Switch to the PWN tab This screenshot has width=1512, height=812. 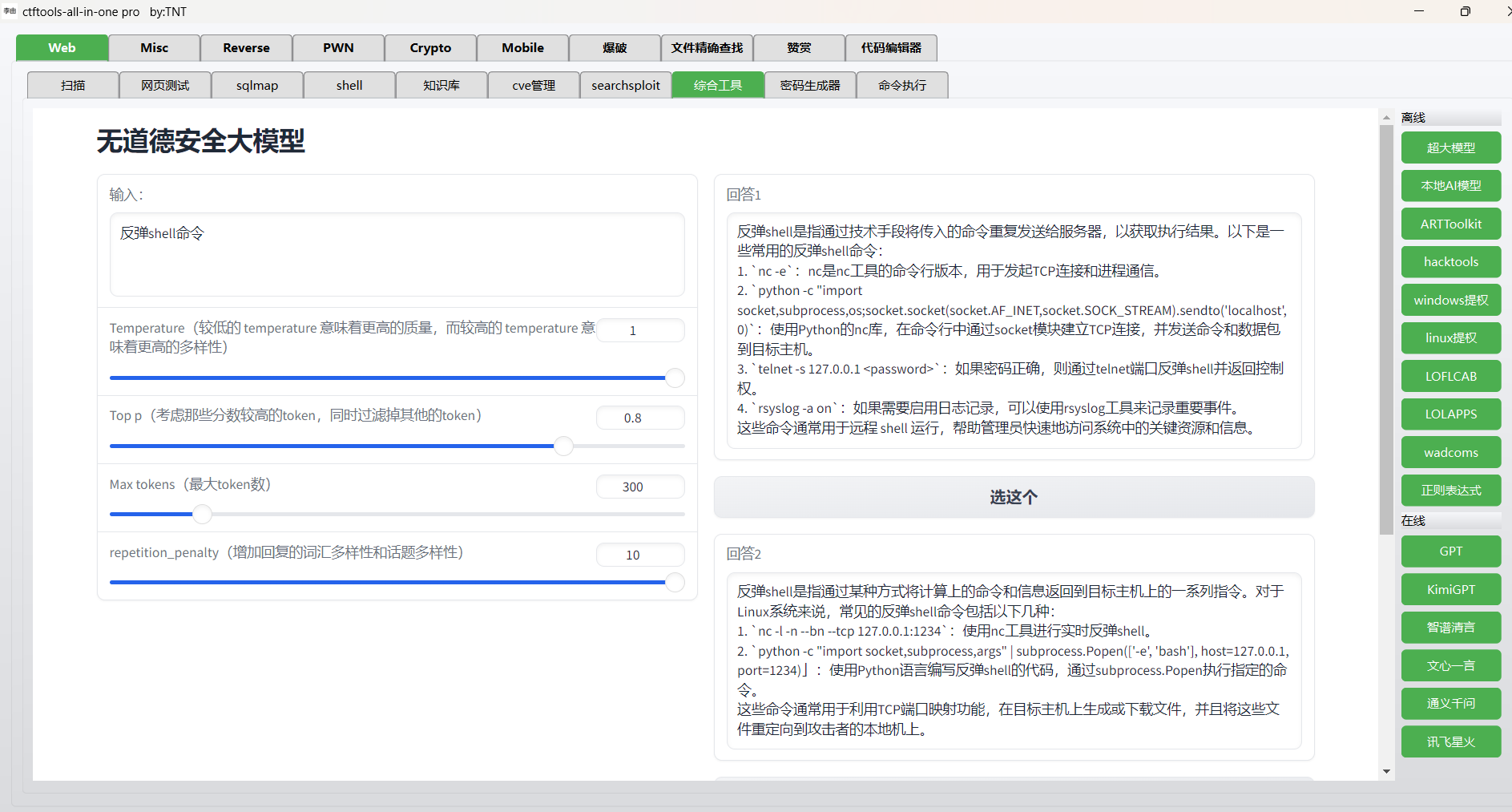(x=338, y=47)
